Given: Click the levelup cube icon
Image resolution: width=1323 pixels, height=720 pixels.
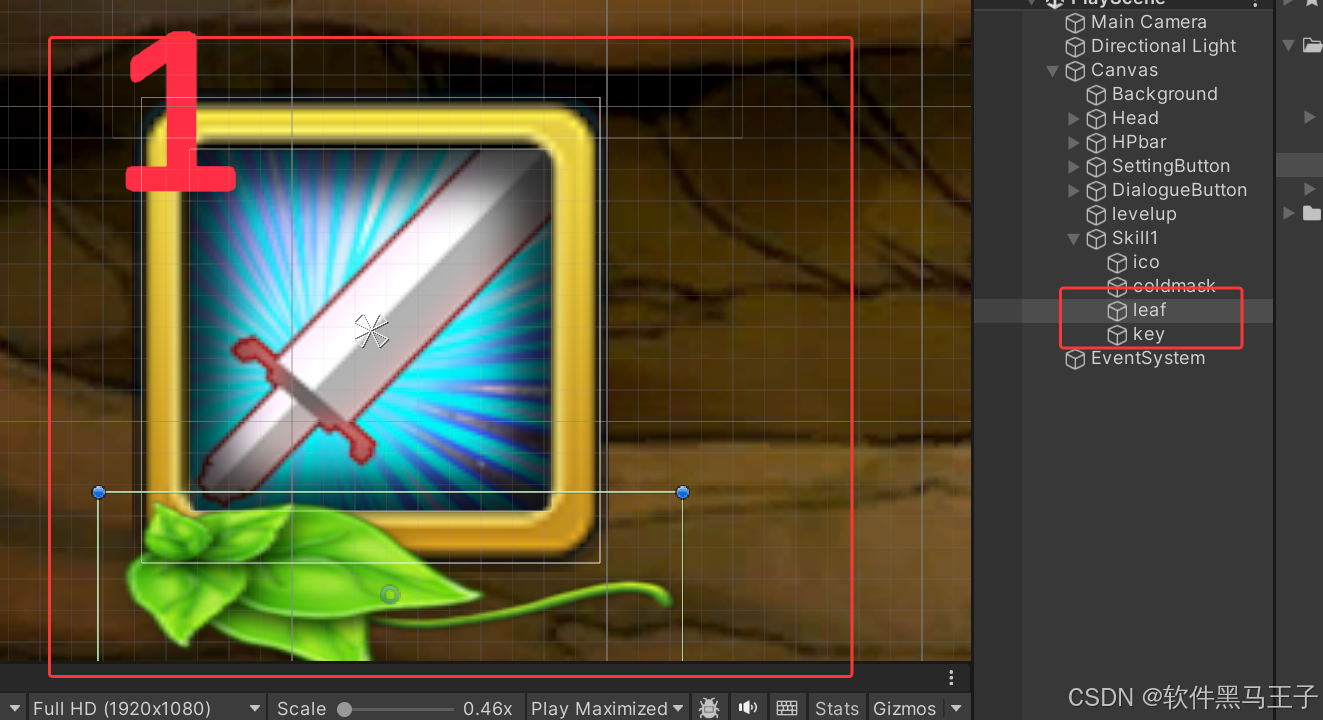Looking at the screenshot, I should 1096,214.
